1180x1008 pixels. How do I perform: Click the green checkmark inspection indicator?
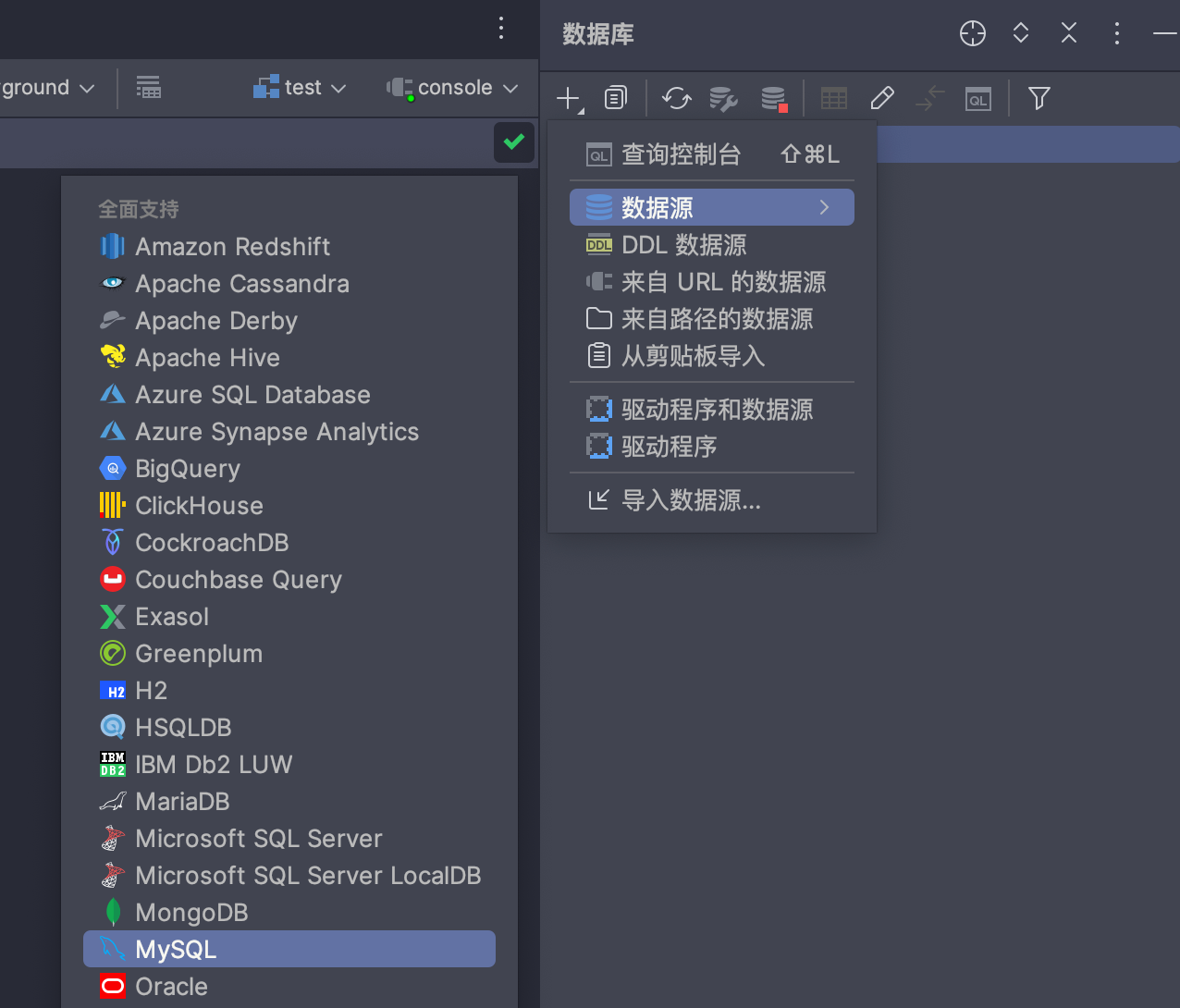coord(514,142)
